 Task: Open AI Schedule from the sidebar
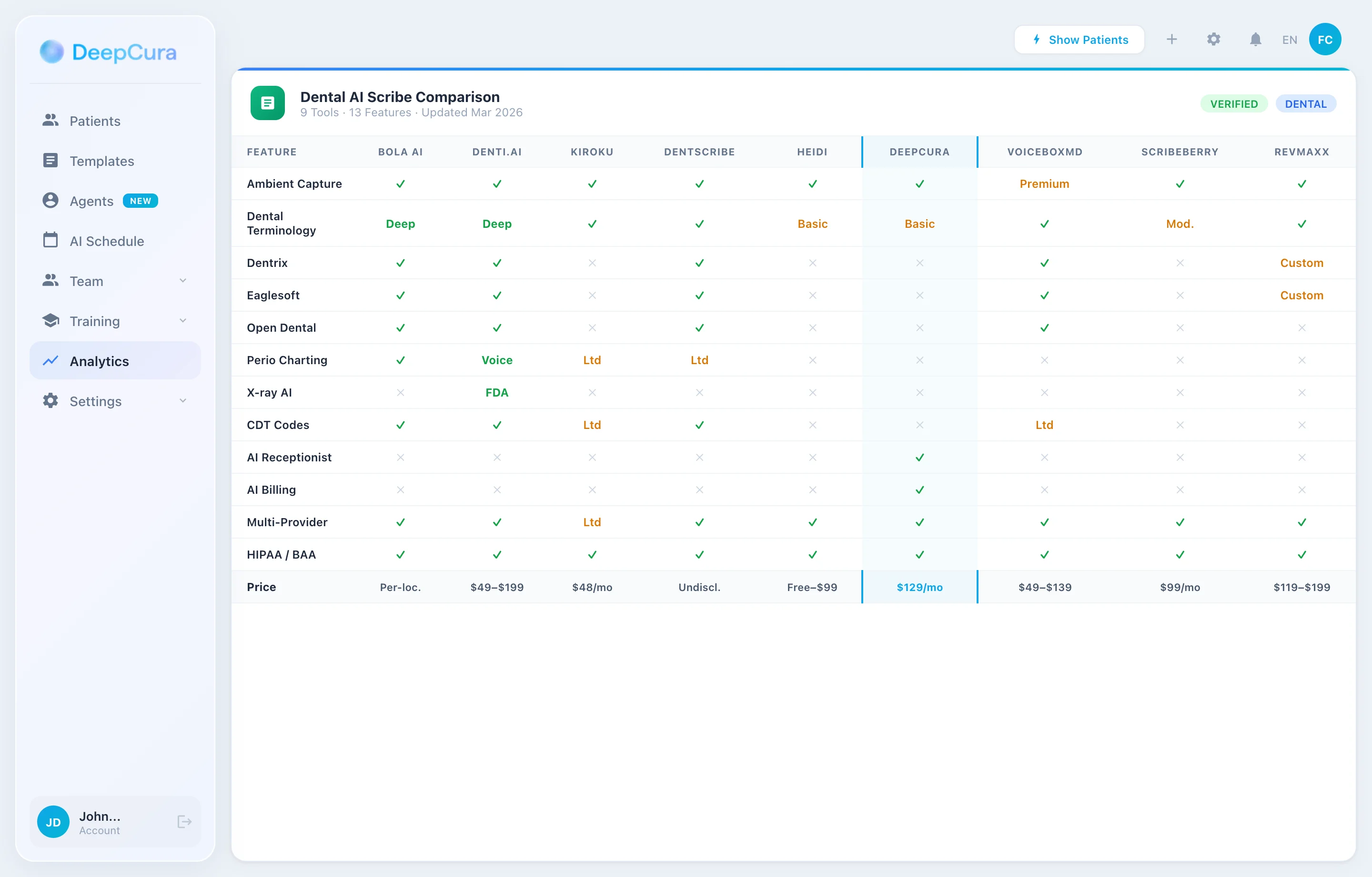click(x=107, y=241)
